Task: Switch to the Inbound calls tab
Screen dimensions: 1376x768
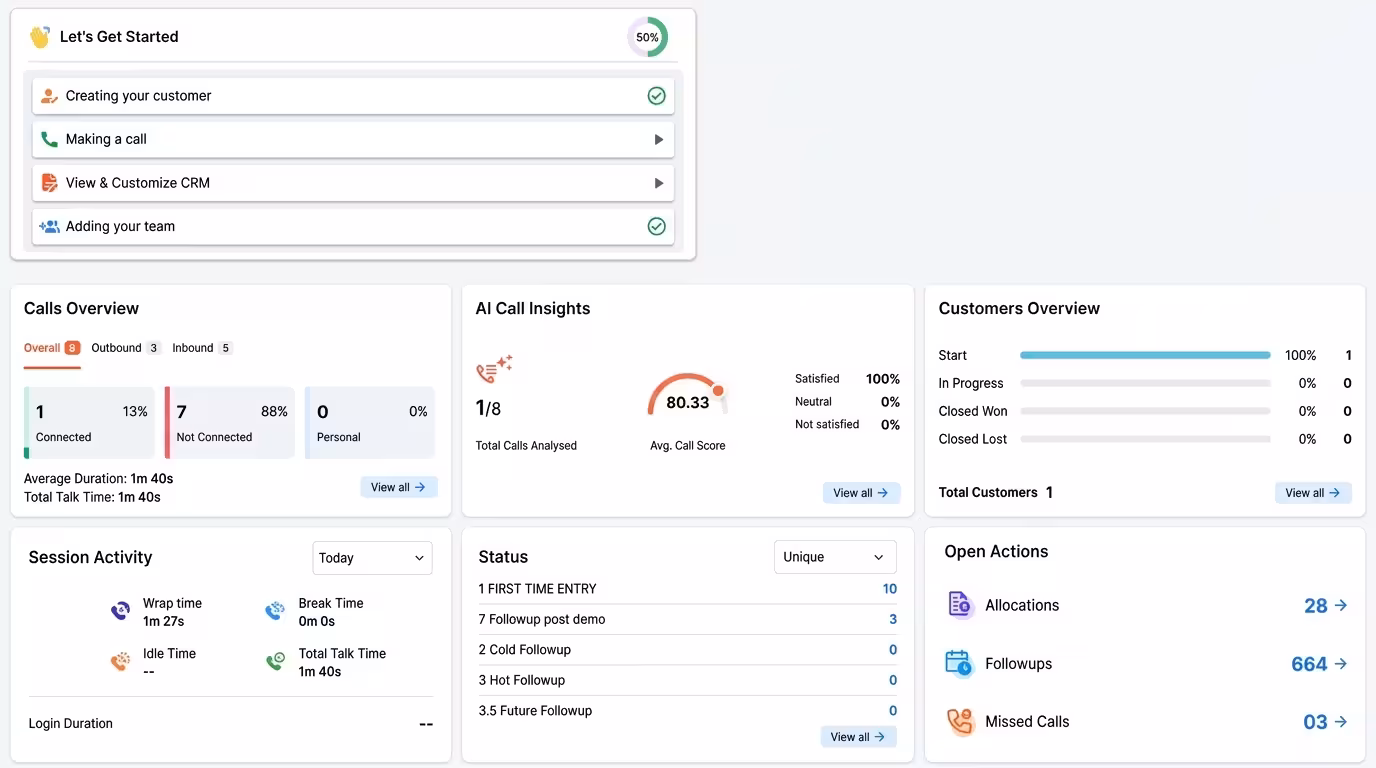Action: [202, 348]
